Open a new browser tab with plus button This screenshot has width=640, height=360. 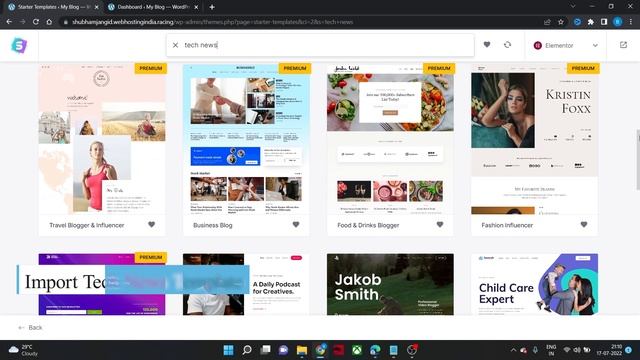(x=212, y=7)
